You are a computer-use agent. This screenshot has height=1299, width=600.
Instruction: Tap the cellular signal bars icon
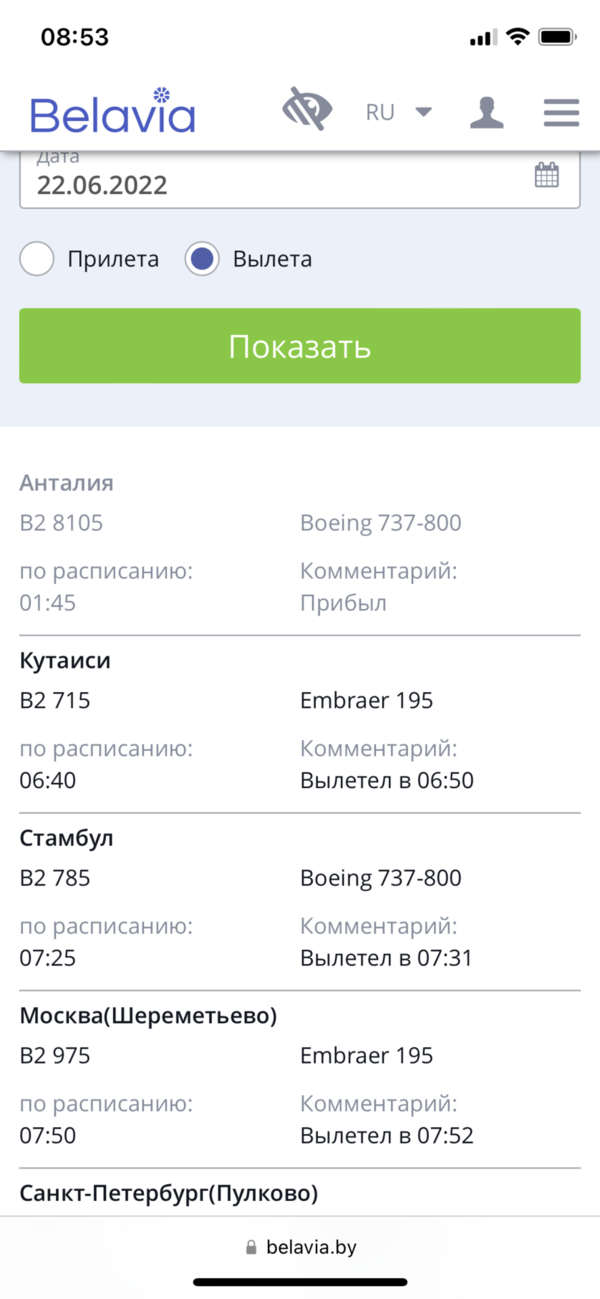(483, 38)
